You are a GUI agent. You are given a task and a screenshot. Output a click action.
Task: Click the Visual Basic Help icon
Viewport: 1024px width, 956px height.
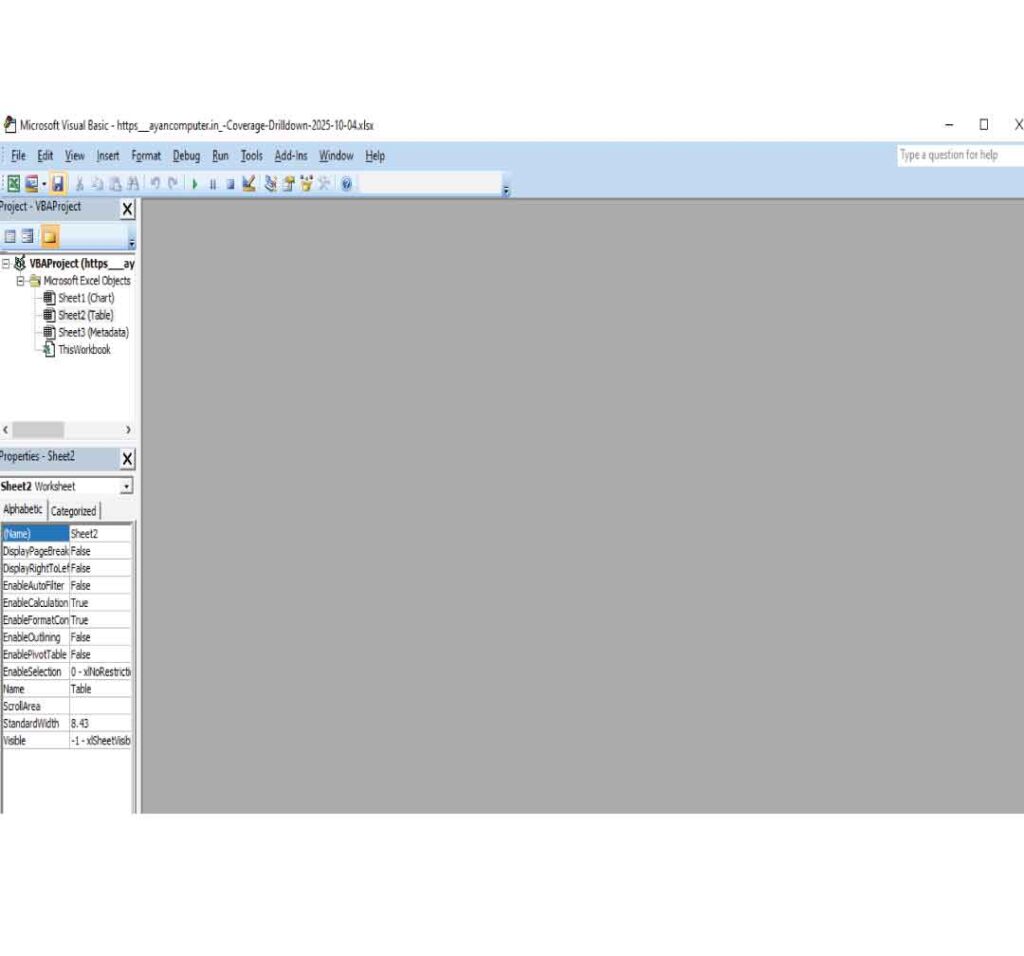(346, 184)
